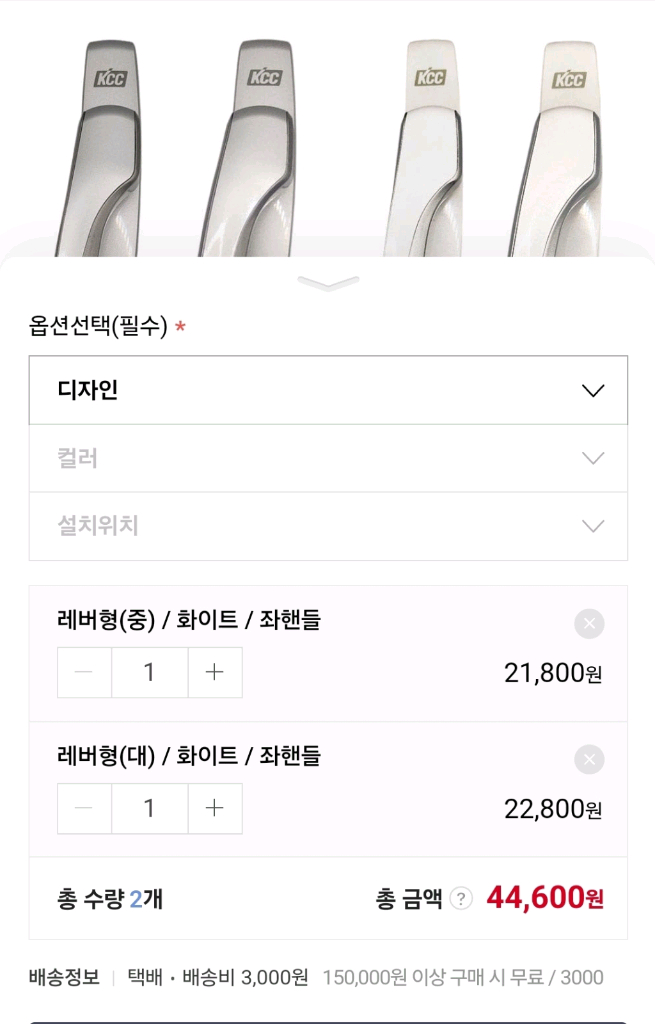655x1024 pixels.
Task: Click the plus icon for 레버형(중) quantity
Action: point(214,672)
